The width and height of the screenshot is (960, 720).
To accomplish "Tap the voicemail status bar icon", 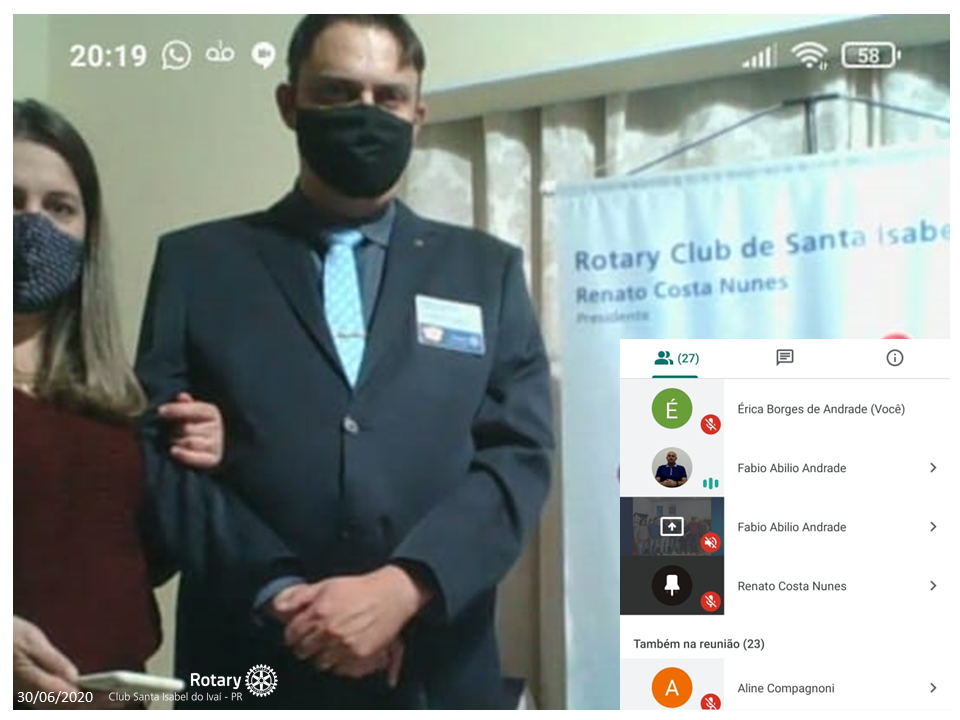I will pyautogui.click(x=220, y=54).
